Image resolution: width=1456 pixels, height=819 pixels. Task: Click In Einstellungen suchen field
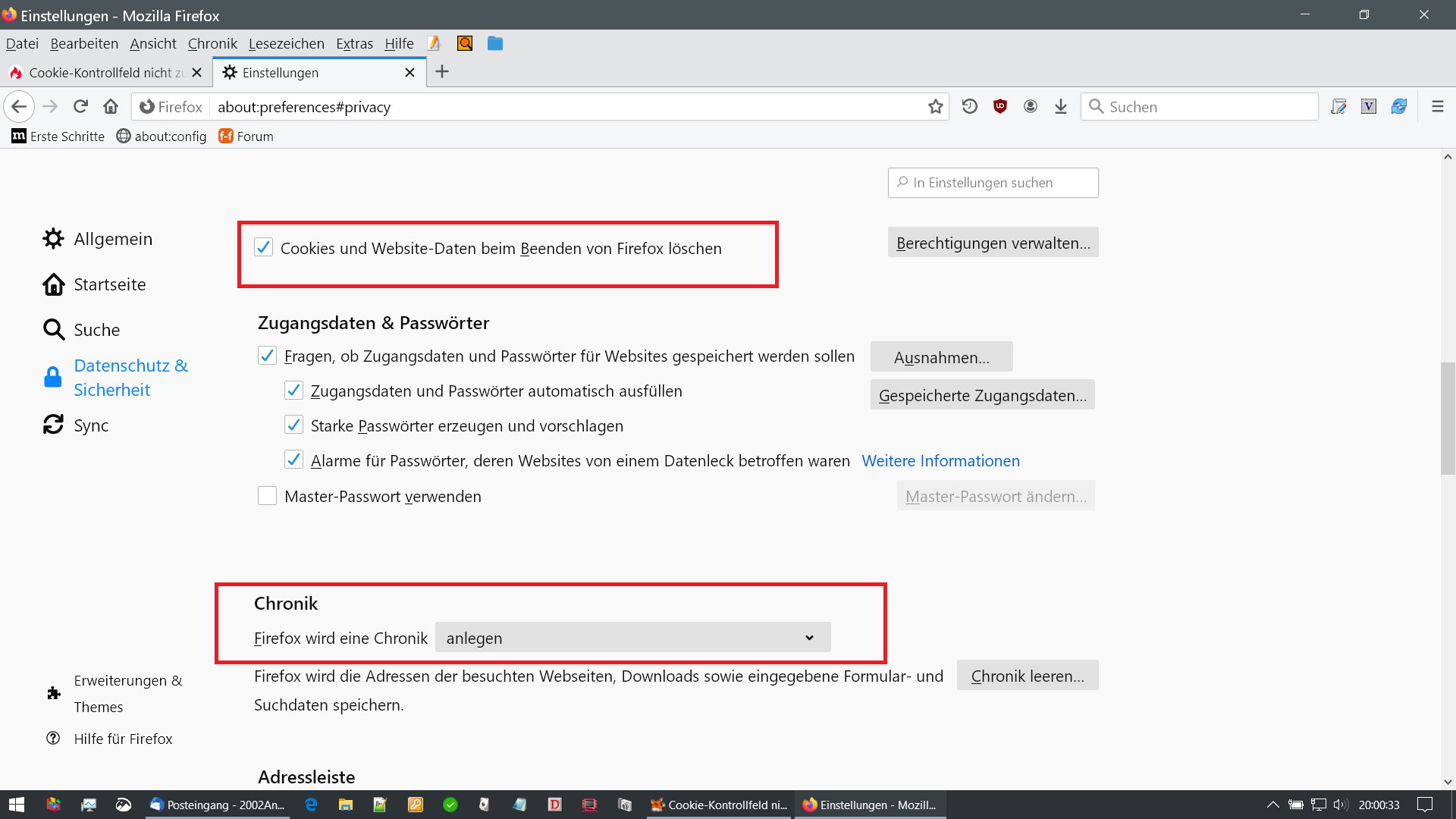click(993, 182)
